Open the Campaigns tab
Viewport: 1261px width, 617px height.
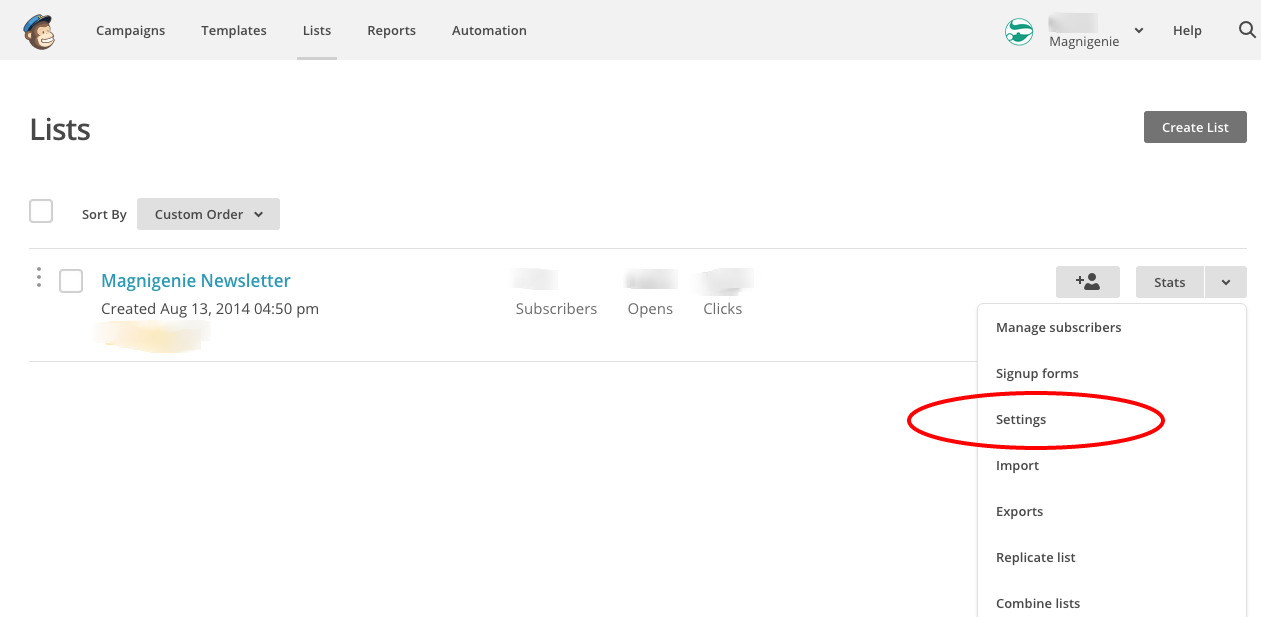pos(131,31)
